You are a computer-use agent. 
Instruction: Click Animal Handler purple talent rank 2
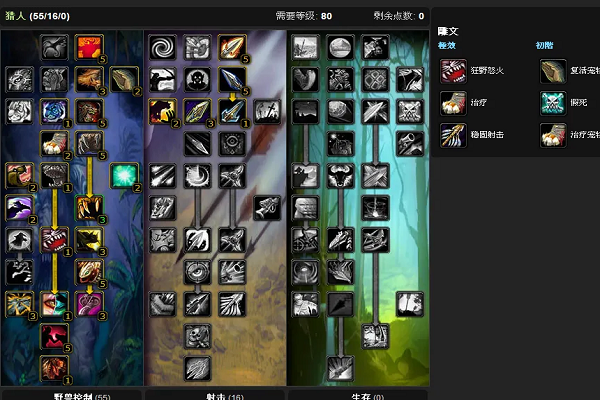20,208
